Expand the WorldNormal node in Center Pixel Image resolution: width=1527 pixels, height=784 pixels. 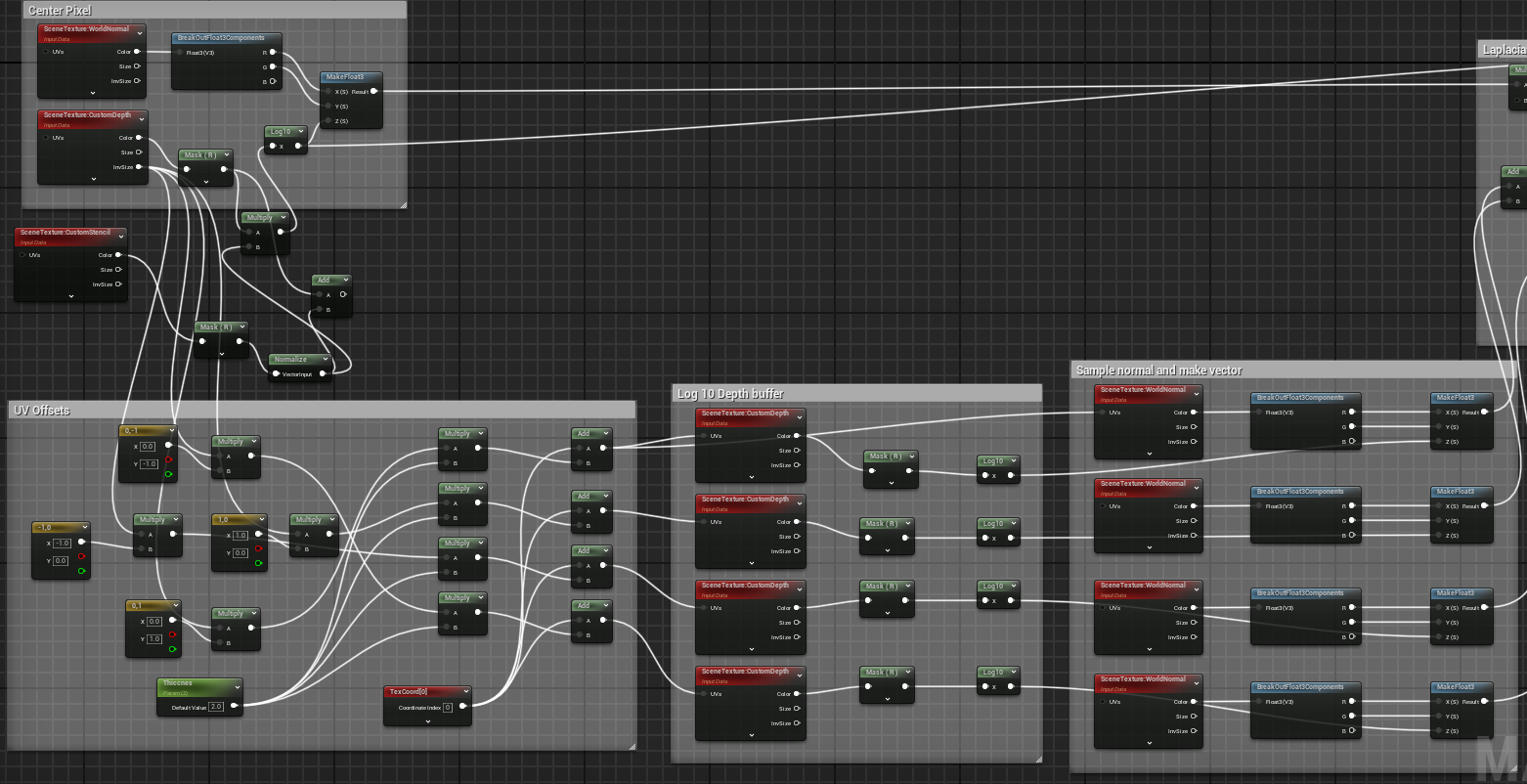click(92, 93)
